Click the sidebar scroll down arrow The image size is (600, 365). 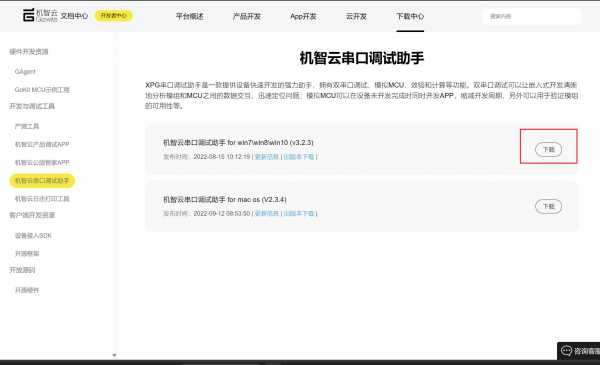114,355
